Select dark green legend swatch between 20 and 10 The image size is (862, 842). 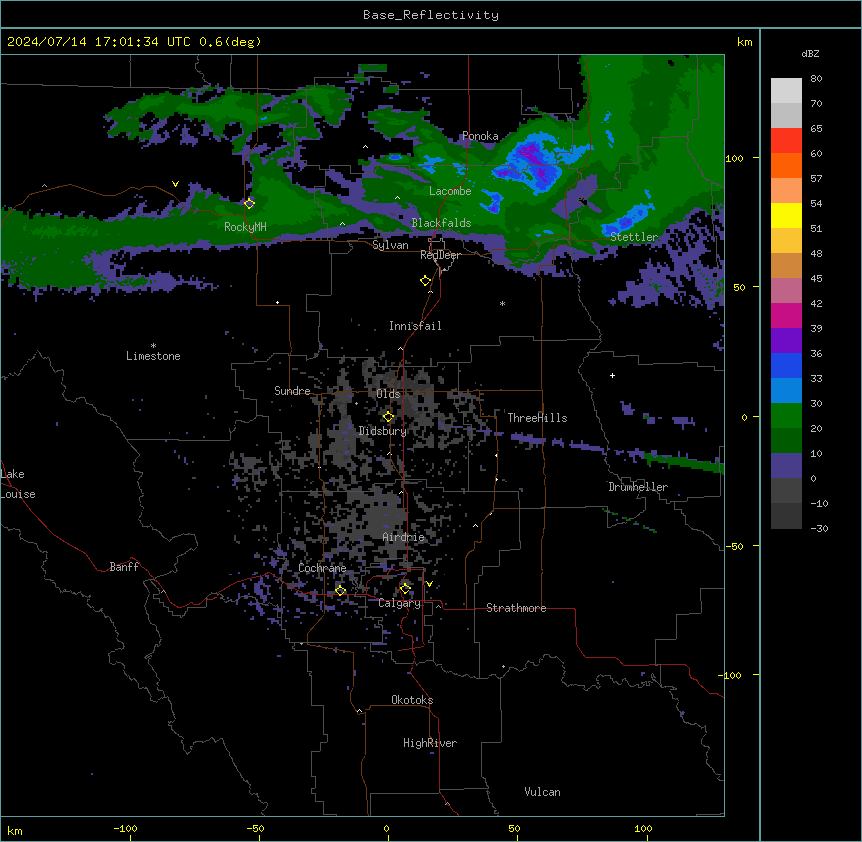(x=786, y=440)
